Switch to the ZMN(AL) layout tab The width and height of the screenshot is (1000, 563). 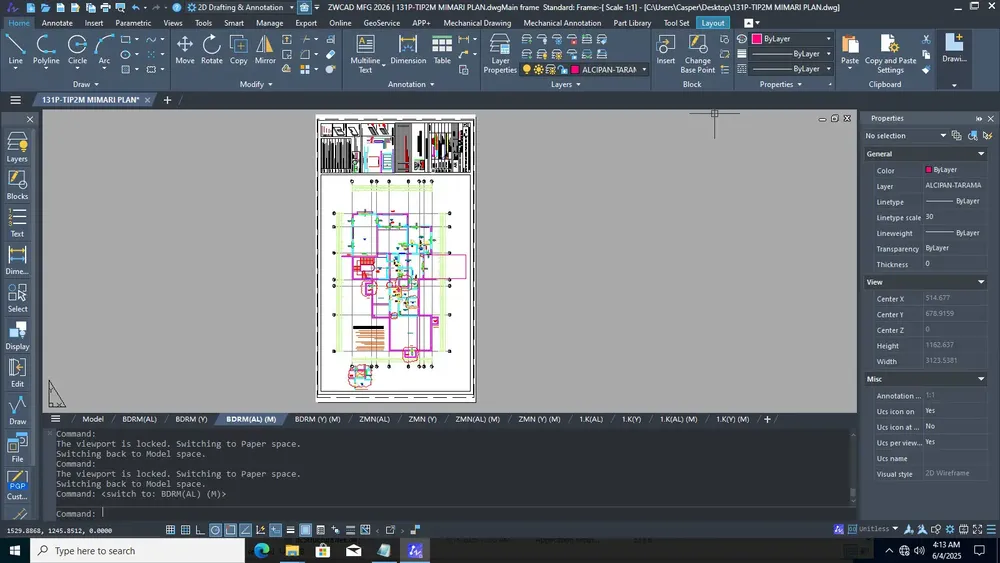click(374, 419)
